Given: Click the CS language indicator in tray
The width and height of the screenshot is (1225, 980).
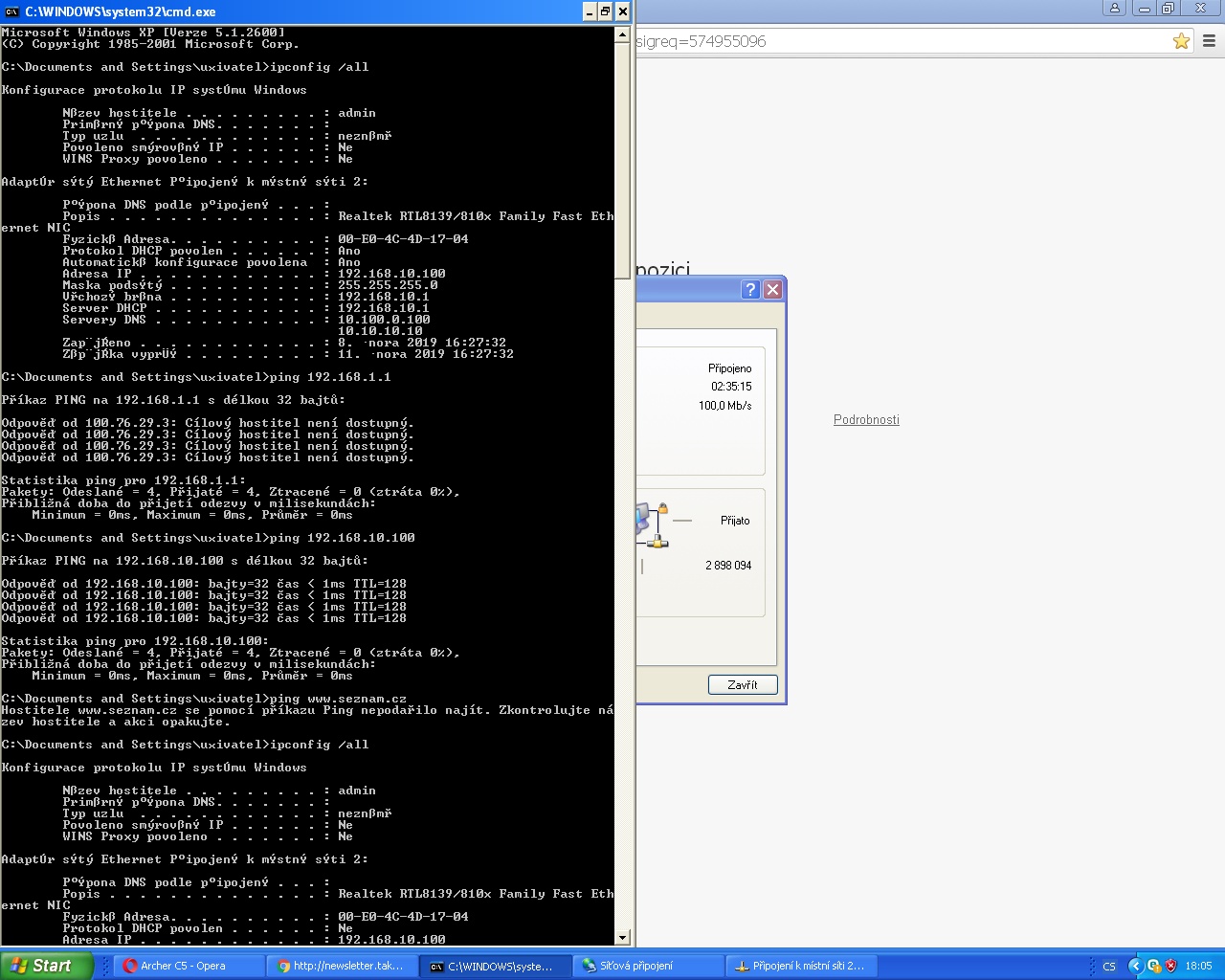Looking at the screenshot, I should click(x=1109, y=966).
